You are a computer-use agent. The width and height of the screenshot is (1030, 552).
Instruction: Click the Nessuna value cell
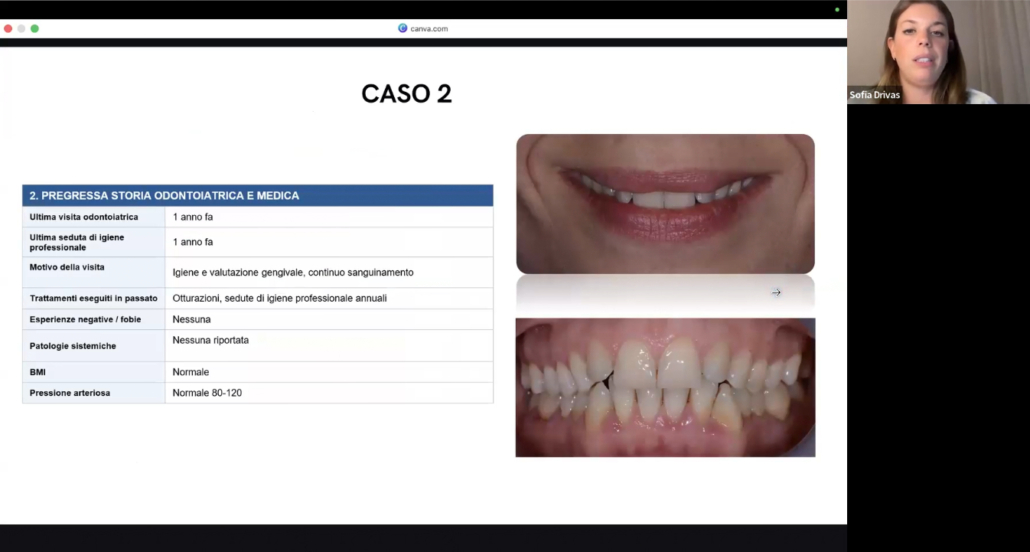[329, 319]
